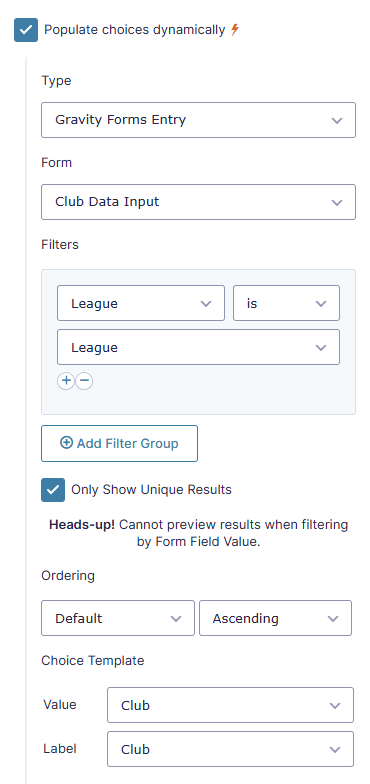Viewport: 370px width, 784px height.
Task: Open the League filter value dropdown
Action: coord(198,347)
